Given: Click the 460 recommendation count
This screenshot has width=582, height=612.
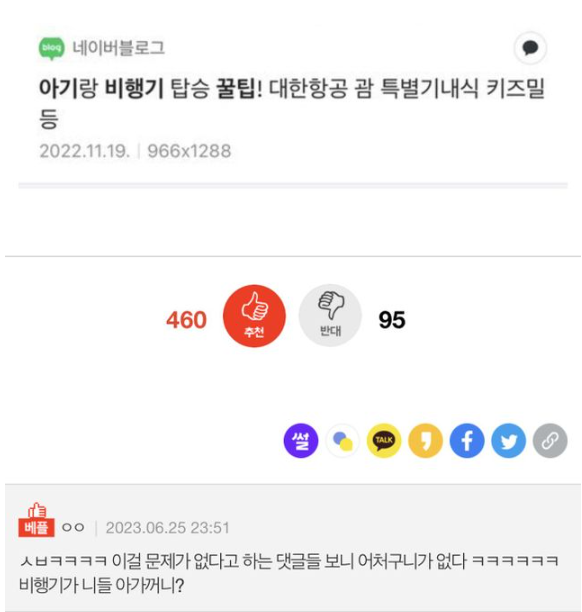Looking at the screenshot, I should [186, 320].
